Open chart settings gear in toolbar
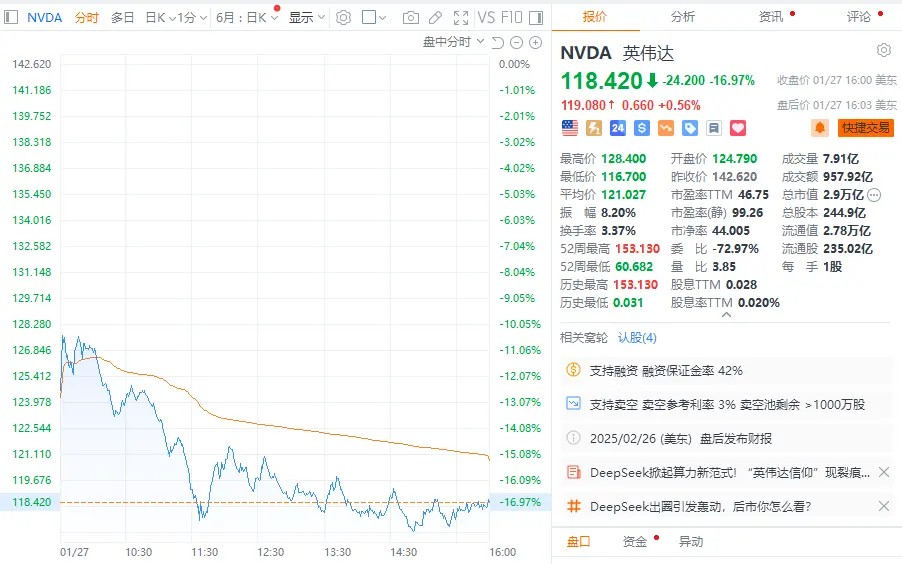This screenshot has width=902, height=564. [343, 18]
